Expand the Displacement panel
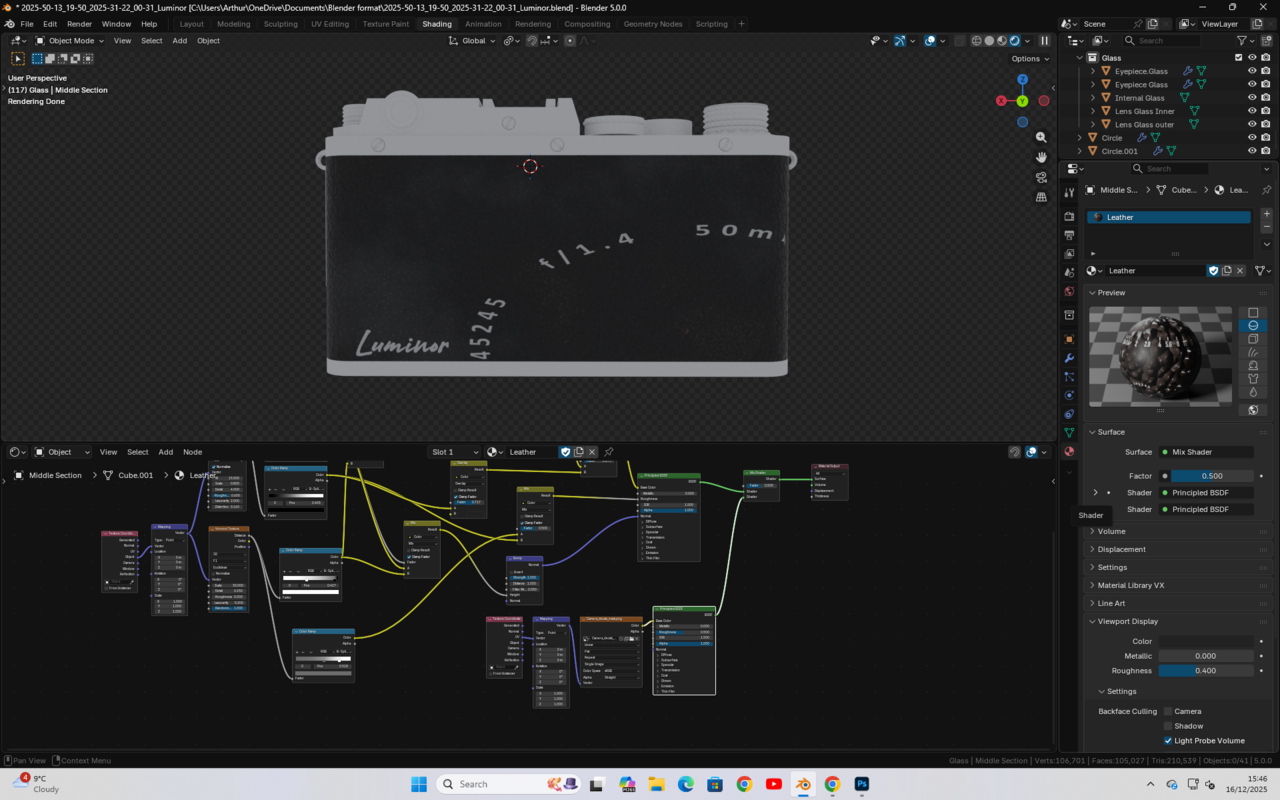Image resolution: width=1280 pixels, height=800 pixels. [x=1121, y=549]
